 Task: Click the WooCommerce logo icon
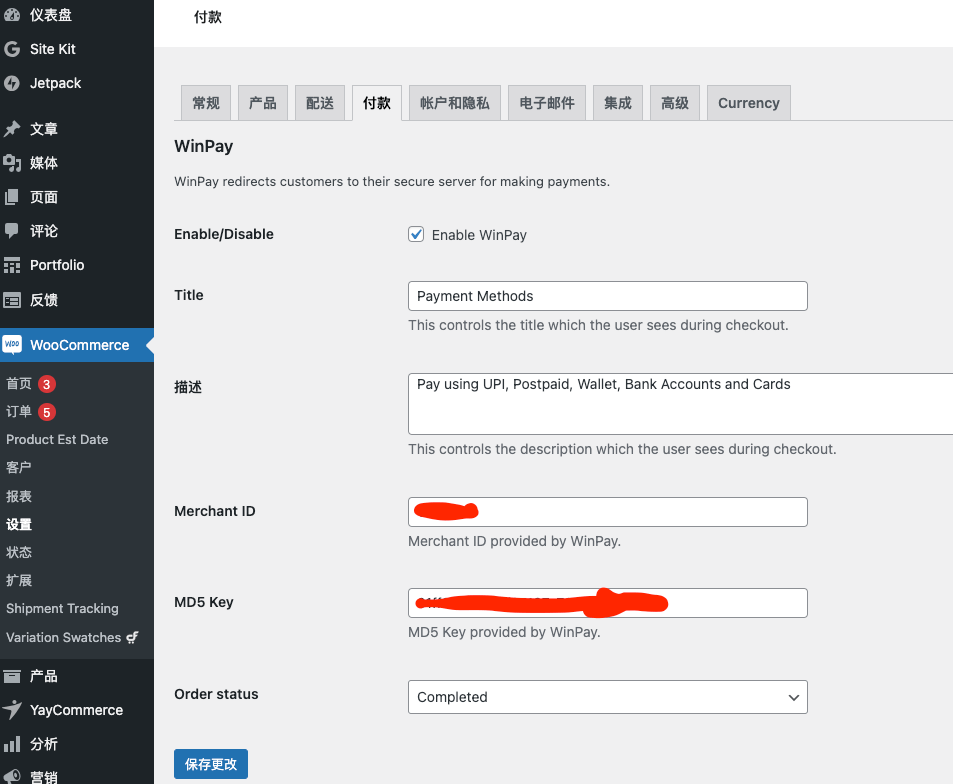(12, 345)
